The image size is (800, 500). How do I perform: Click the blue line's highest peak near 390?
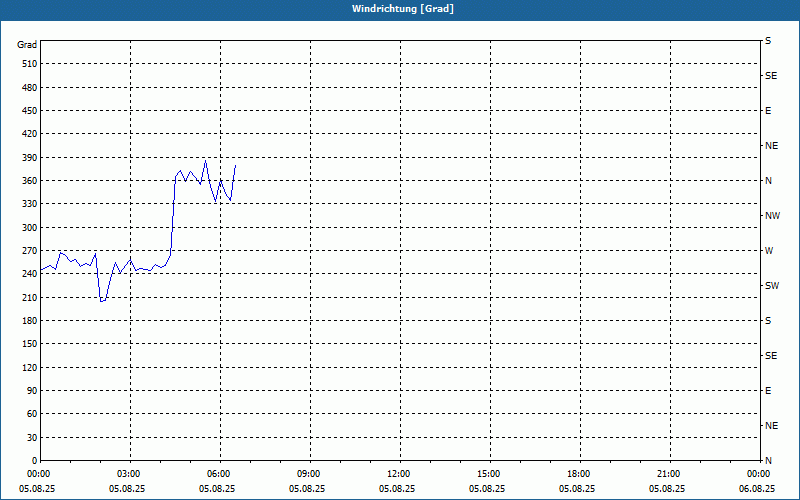pos(206,160)
